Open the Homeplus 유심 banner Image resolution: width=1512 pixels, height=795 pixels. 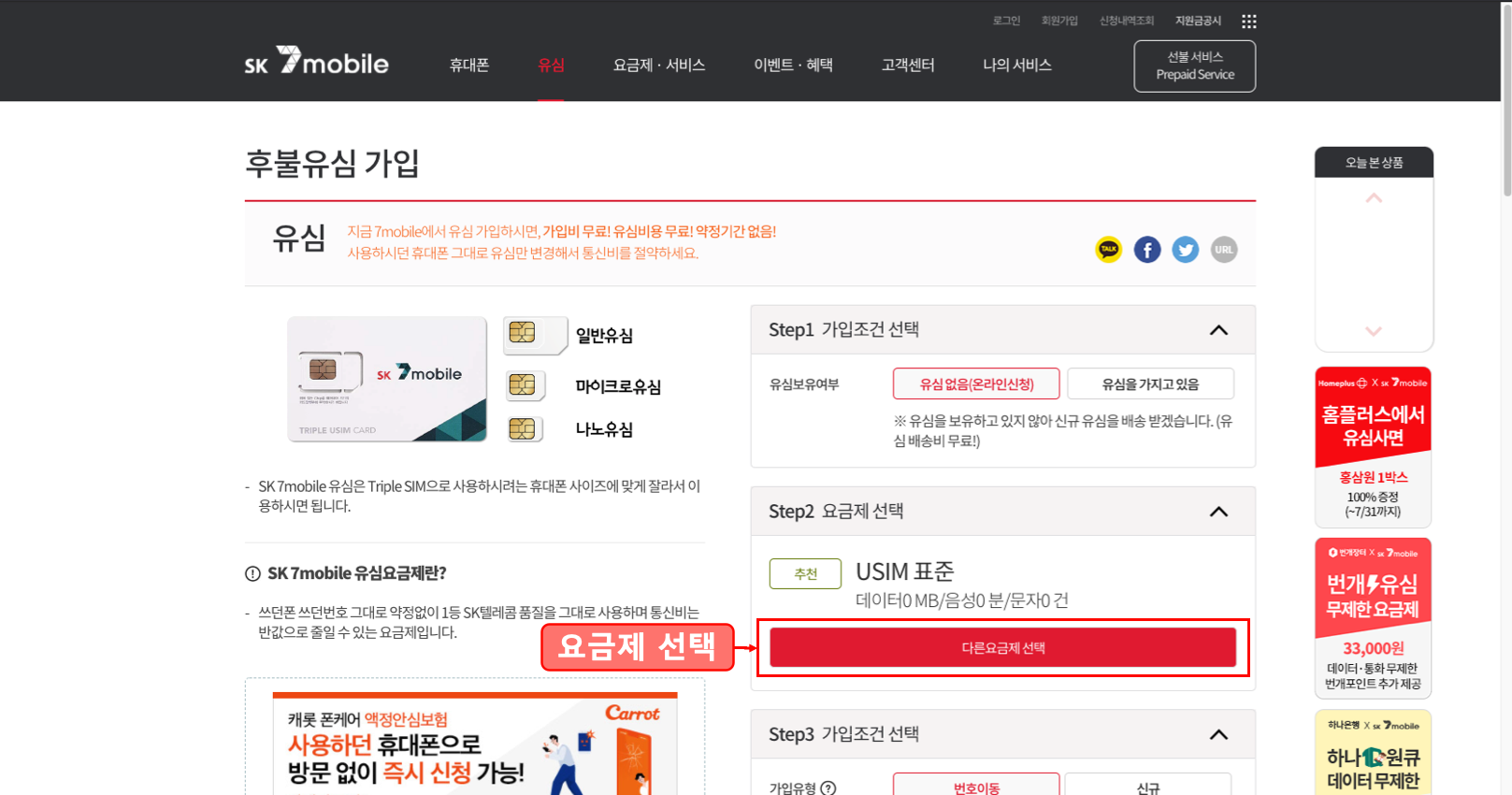(x=1373, y=447)
